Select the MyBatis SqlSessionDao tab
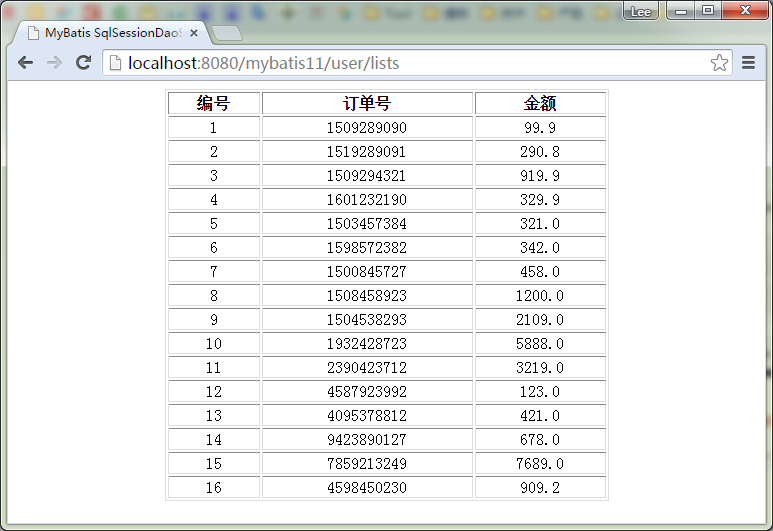The height and width of the screenshot is (531, 773). click(x=108, y=33)
